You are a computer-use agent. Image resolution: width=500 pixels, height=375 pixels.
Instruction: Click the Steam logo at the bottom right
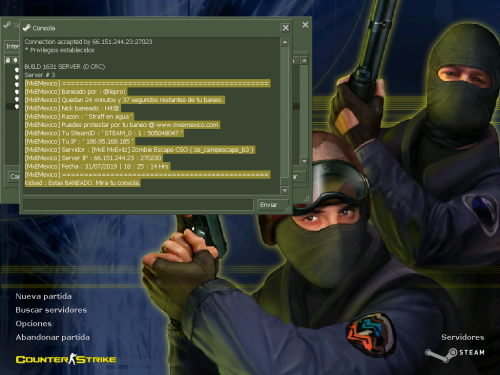[455, 354]
